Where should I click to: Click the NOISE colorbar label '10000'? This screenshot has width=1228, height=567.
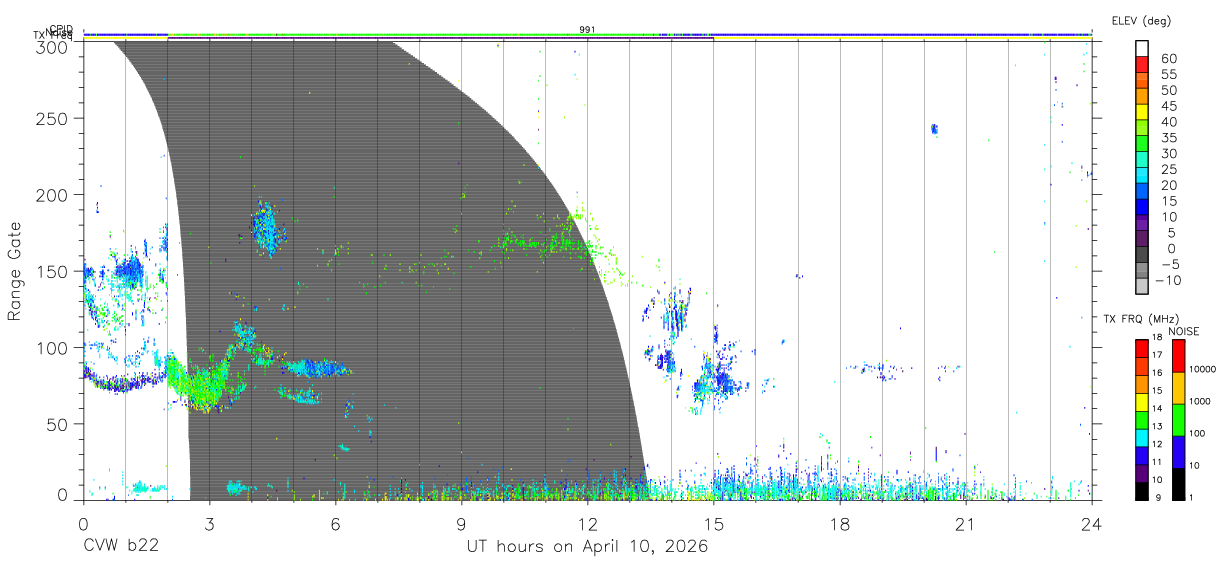1205,372
